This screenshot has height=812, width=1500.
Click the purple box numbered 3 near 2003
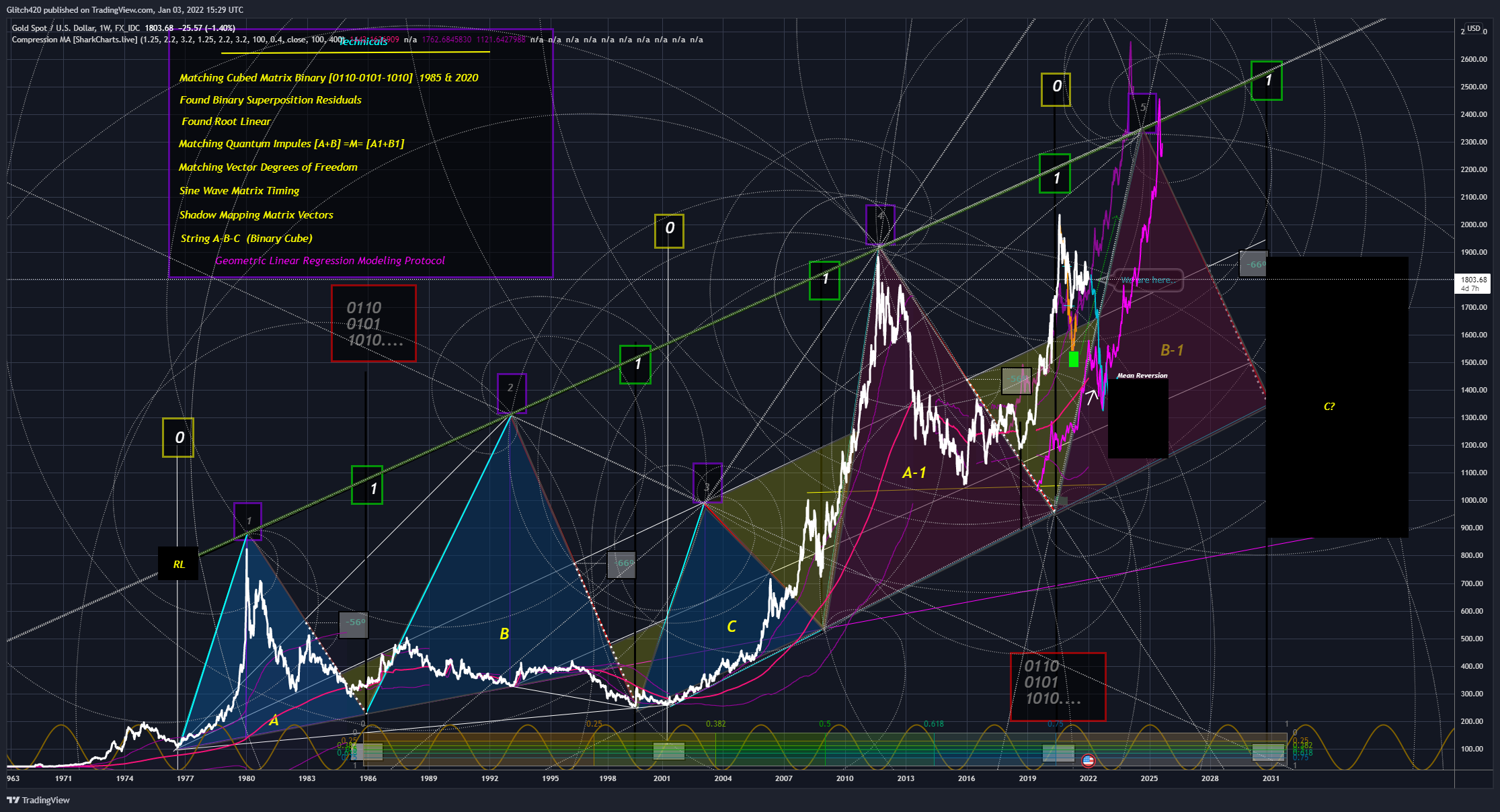click(x=707, y=483)
